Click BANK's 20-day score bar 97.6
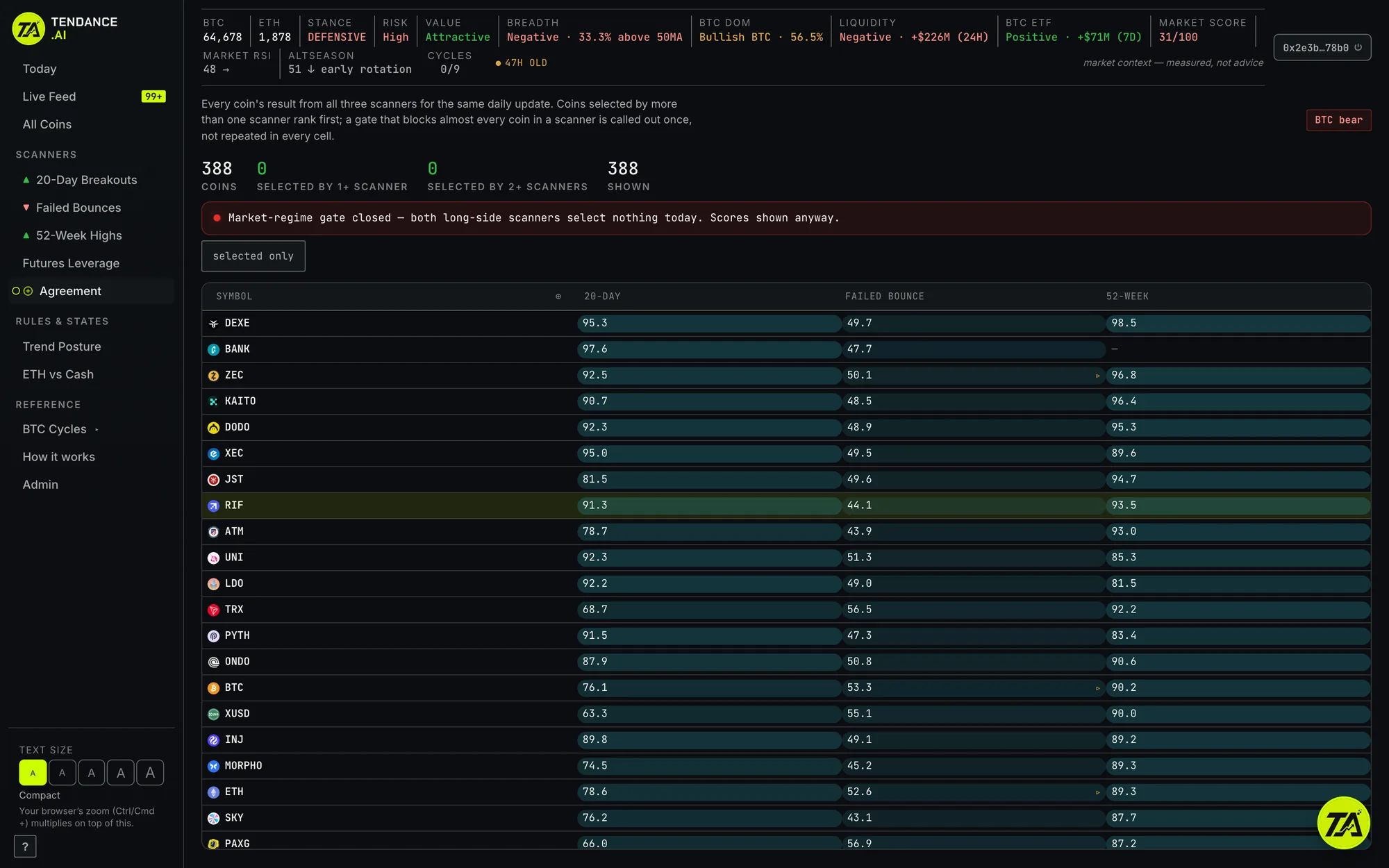 [x=708, y=349]
